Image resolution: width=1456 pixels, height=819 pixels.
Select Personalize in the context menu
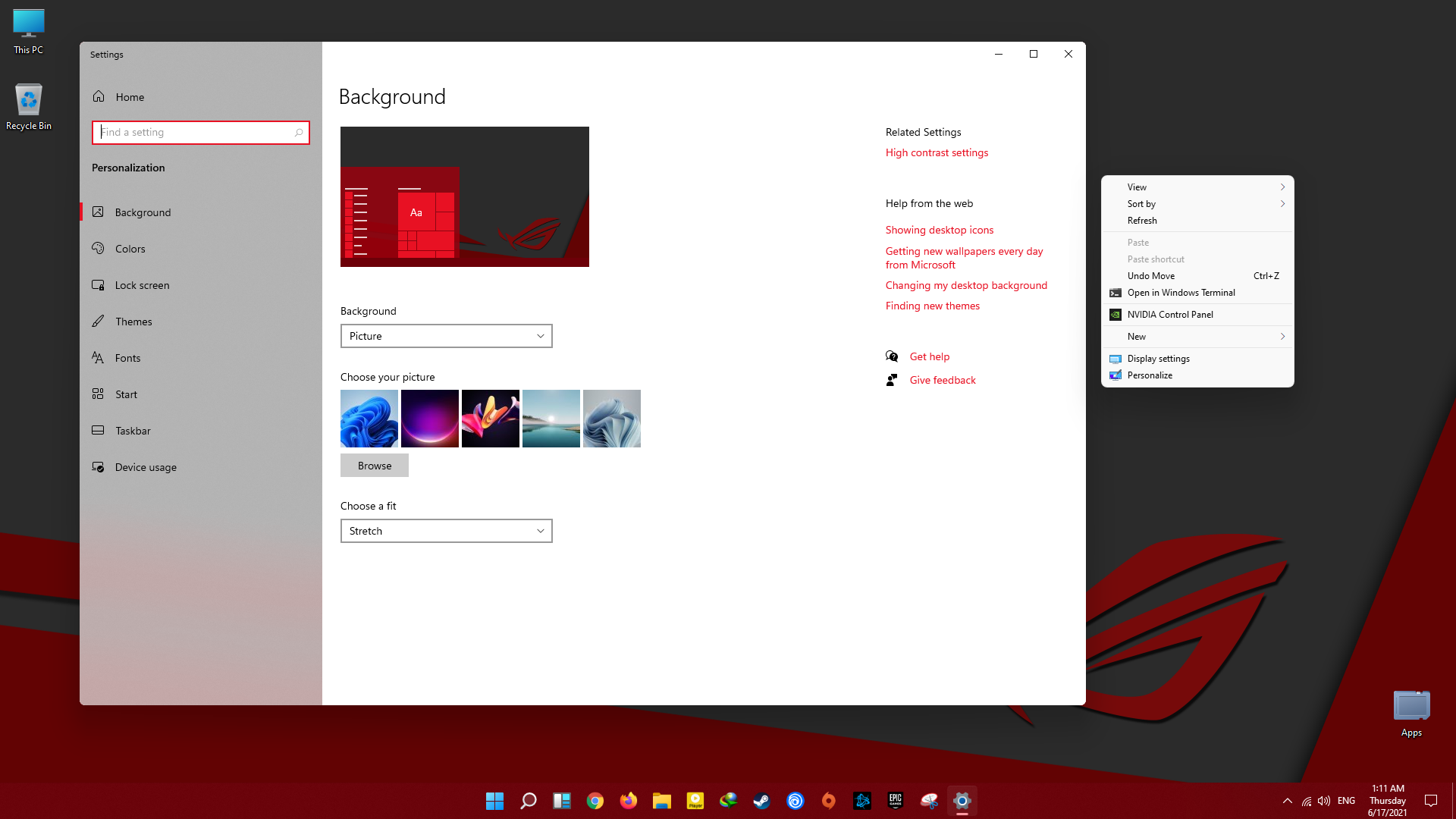pos(1197,375)
